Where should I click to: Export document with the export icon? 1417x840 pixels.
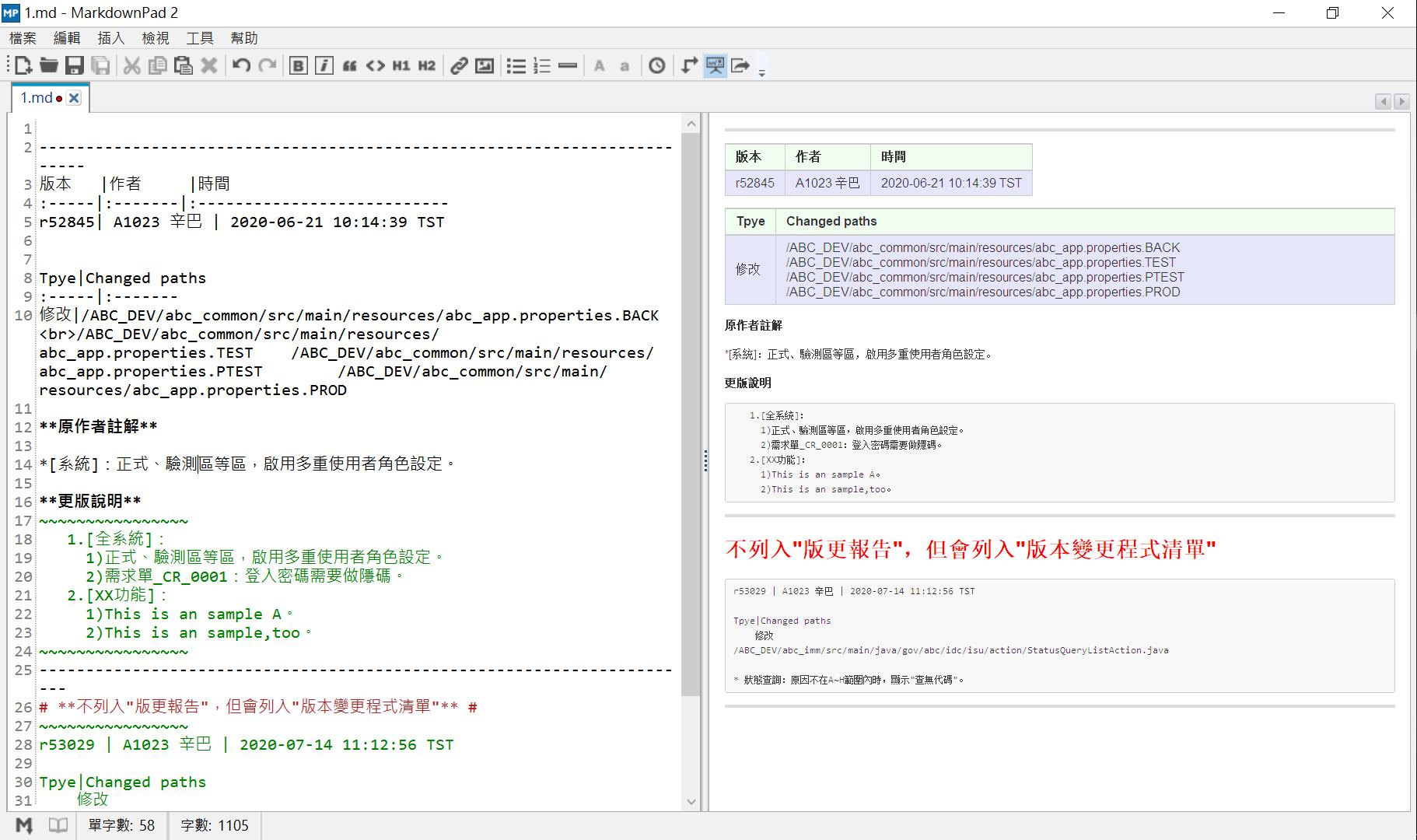tap(740, 66)
